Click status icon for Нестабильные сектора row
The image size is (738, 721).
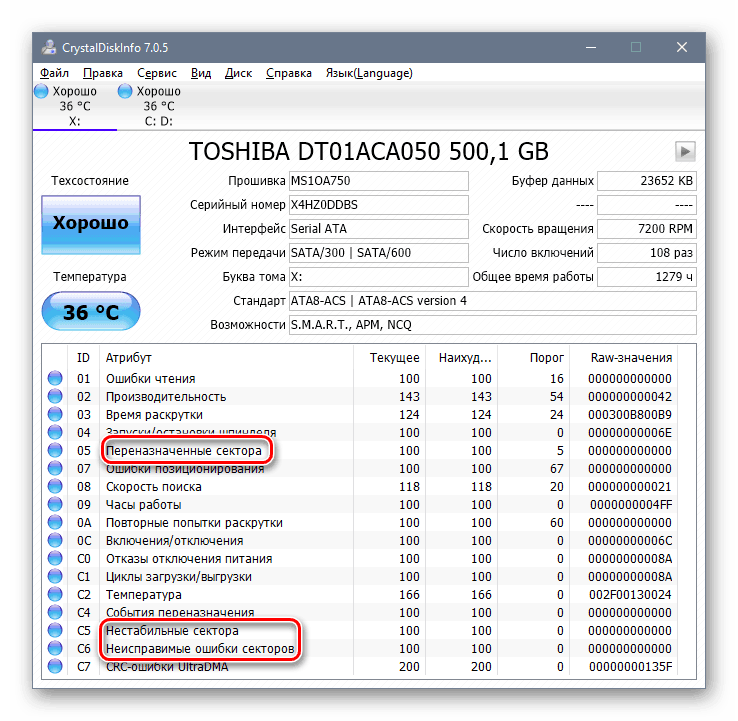55,630
